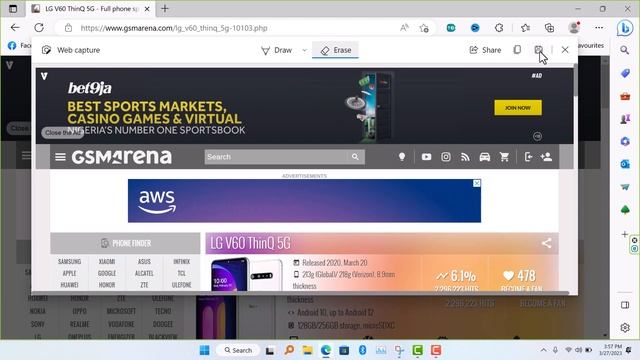This screenshot has height=360, width=640.
Task: Select the Erase tool
Action: click(336, 50)
